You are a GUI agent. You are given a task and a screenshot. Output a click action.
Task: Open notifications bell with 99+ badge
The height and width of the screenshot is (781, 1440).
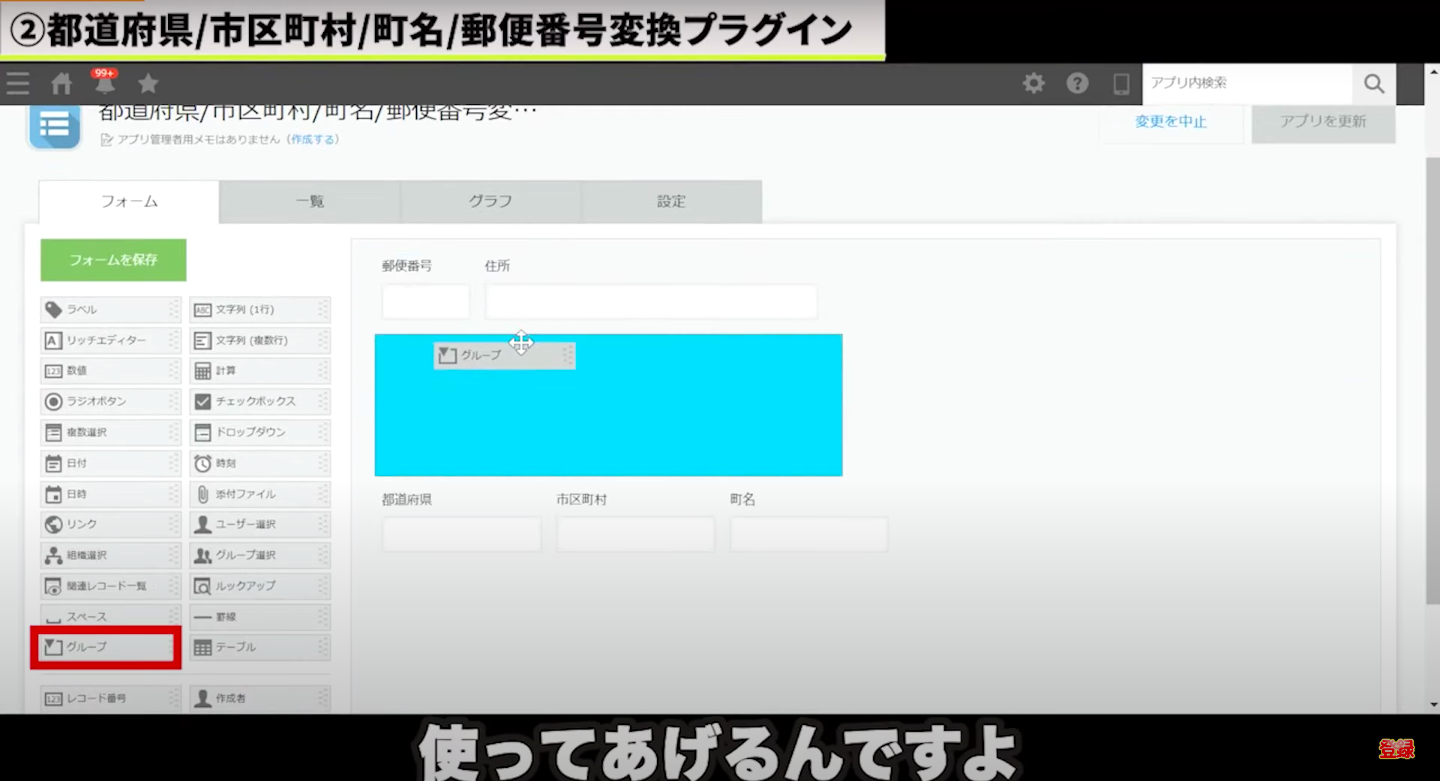pos(104,84)
